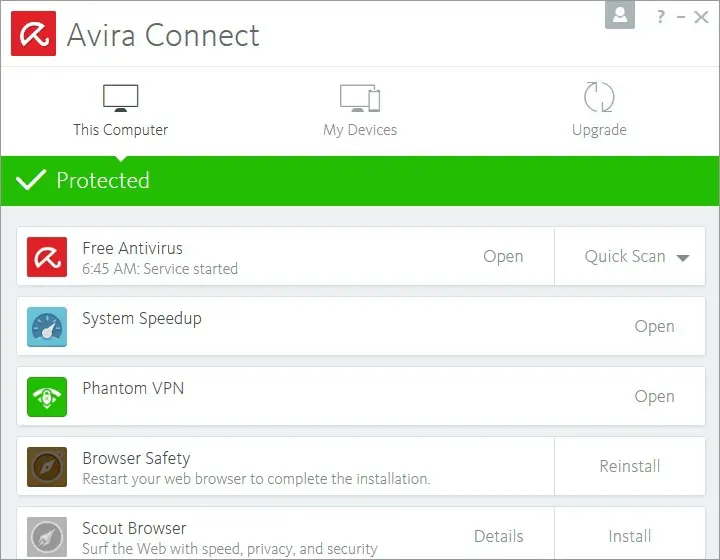This screenshot has width=720, height=560.
Task: Click the System Speedup gauge icon
Action: click(47, 327)
